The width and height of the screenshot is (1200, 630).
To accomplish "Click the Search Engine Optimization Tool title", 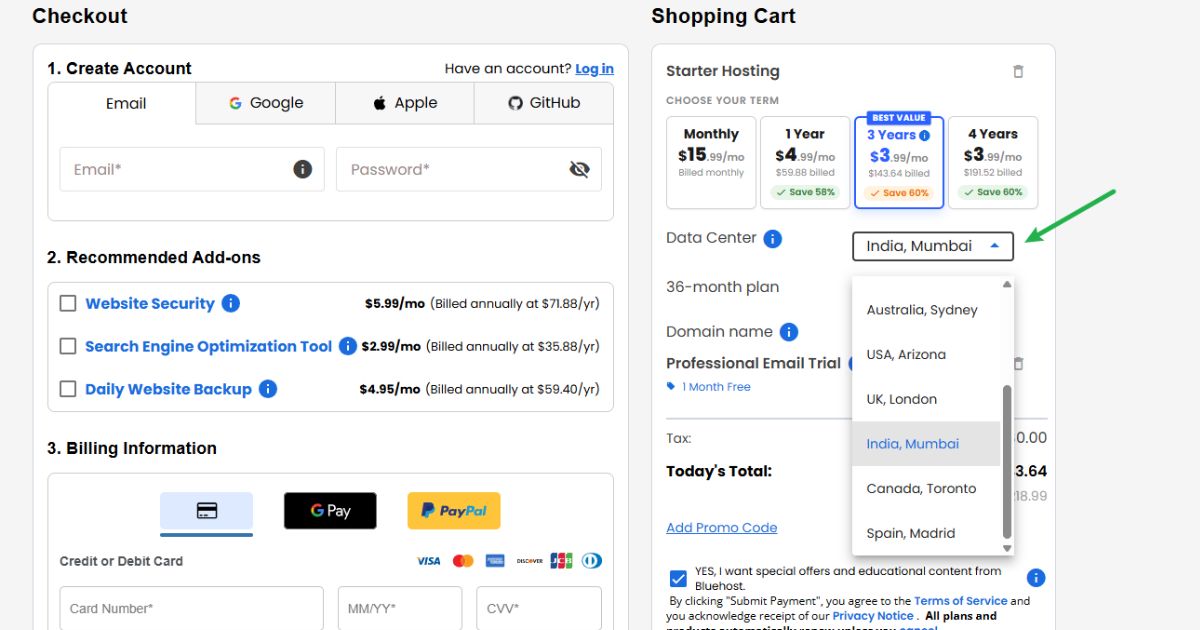I will point(208,346).
